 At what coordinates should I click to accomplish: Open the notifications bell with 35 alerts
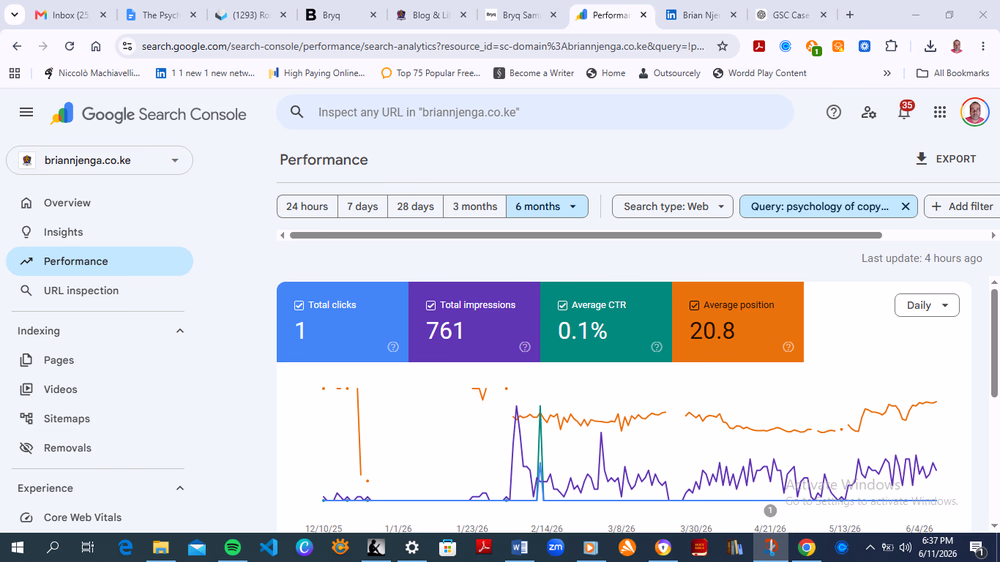click(x=904, y=111)
